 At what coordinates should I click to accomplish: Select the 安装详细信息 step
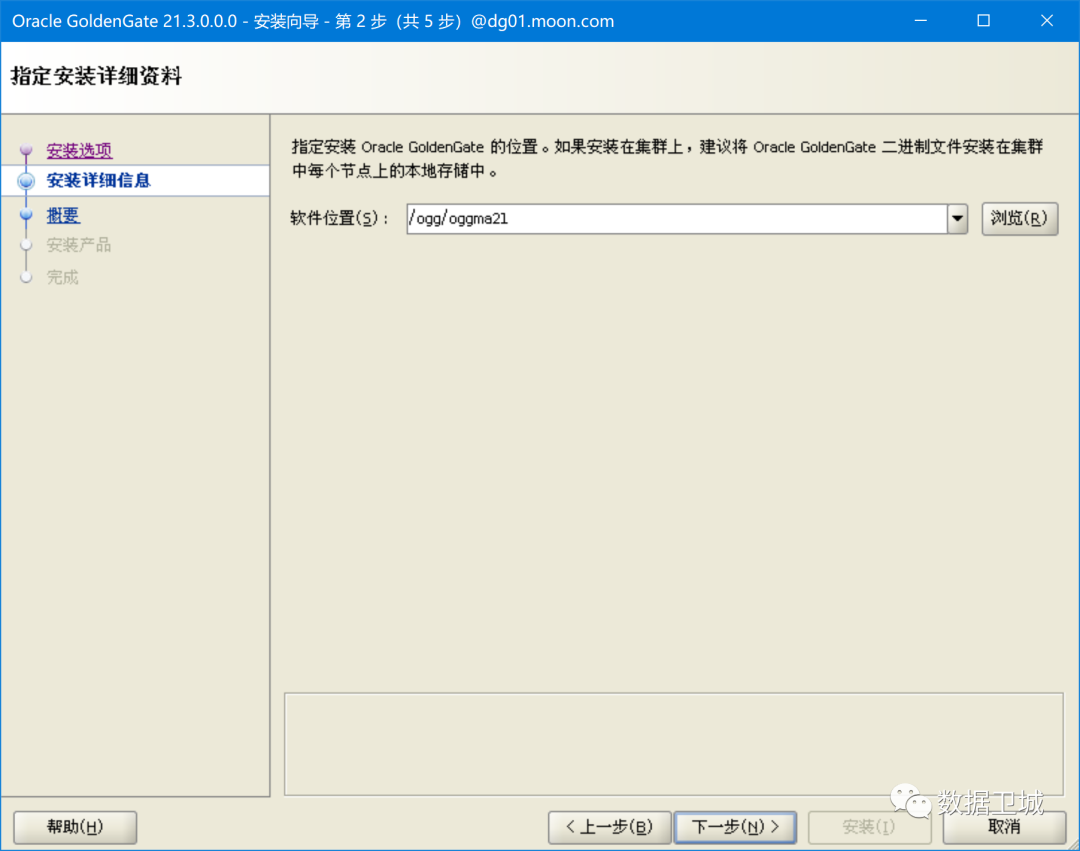pyautogui.click(x=98, y=180)
